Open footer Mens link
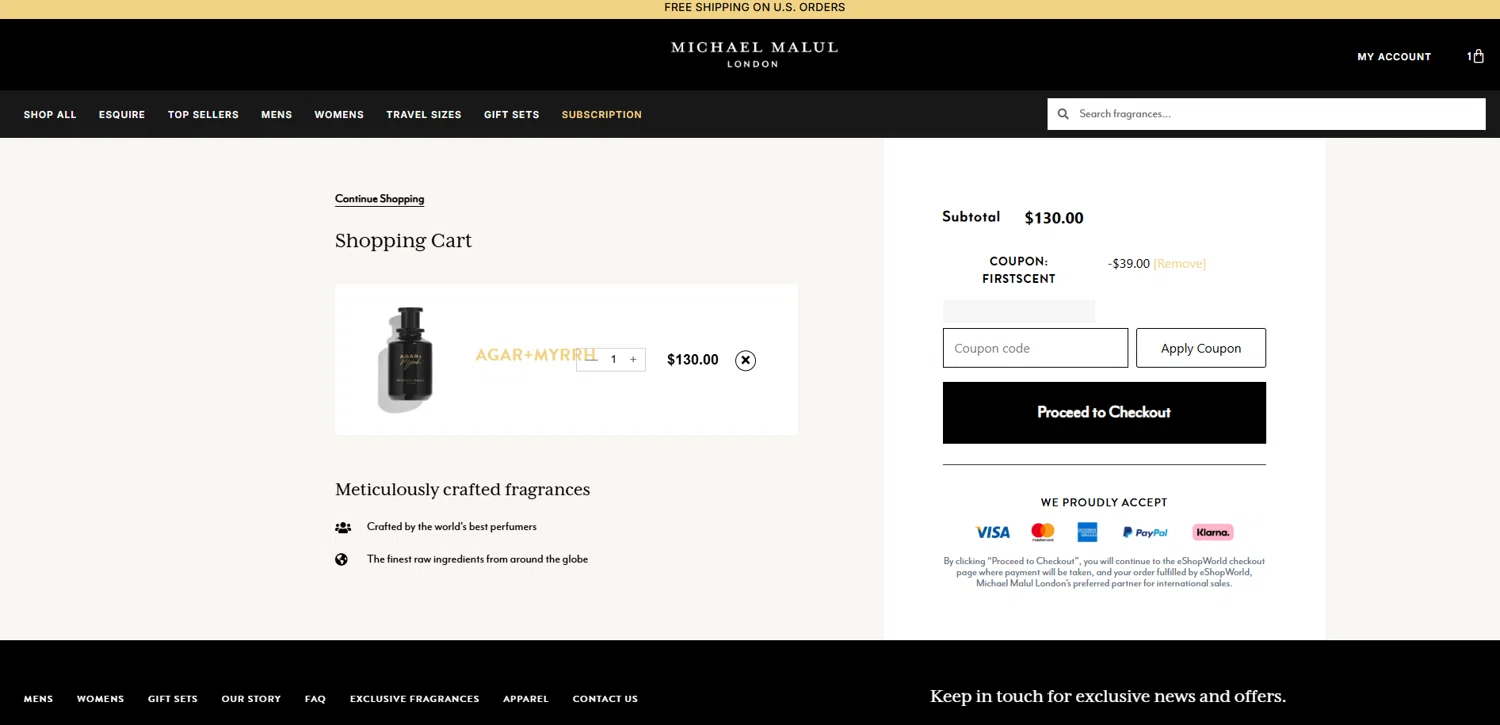This screenshot has height=725, width=1500. coord(39,699)
